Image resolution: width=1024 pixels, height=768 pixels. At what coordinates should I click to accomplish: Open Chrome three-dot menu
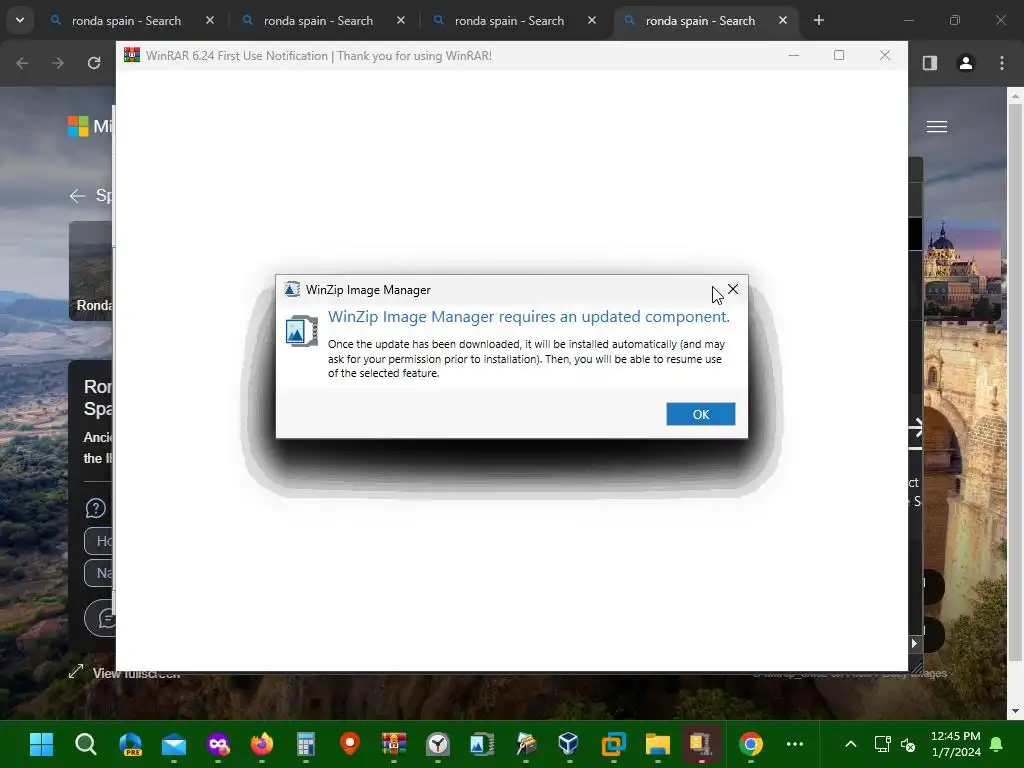click(1002, 63)
